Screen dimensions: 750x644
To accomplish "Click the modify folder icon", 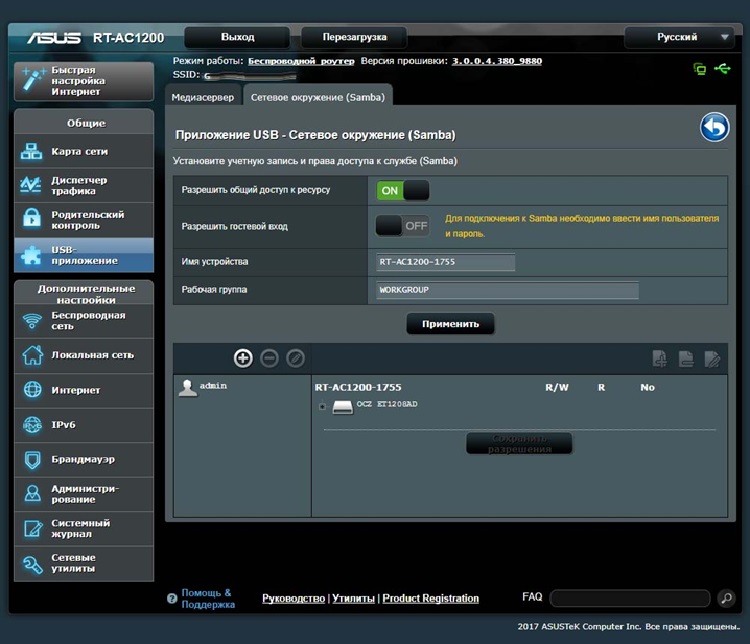I will click(x=712, y=358).
